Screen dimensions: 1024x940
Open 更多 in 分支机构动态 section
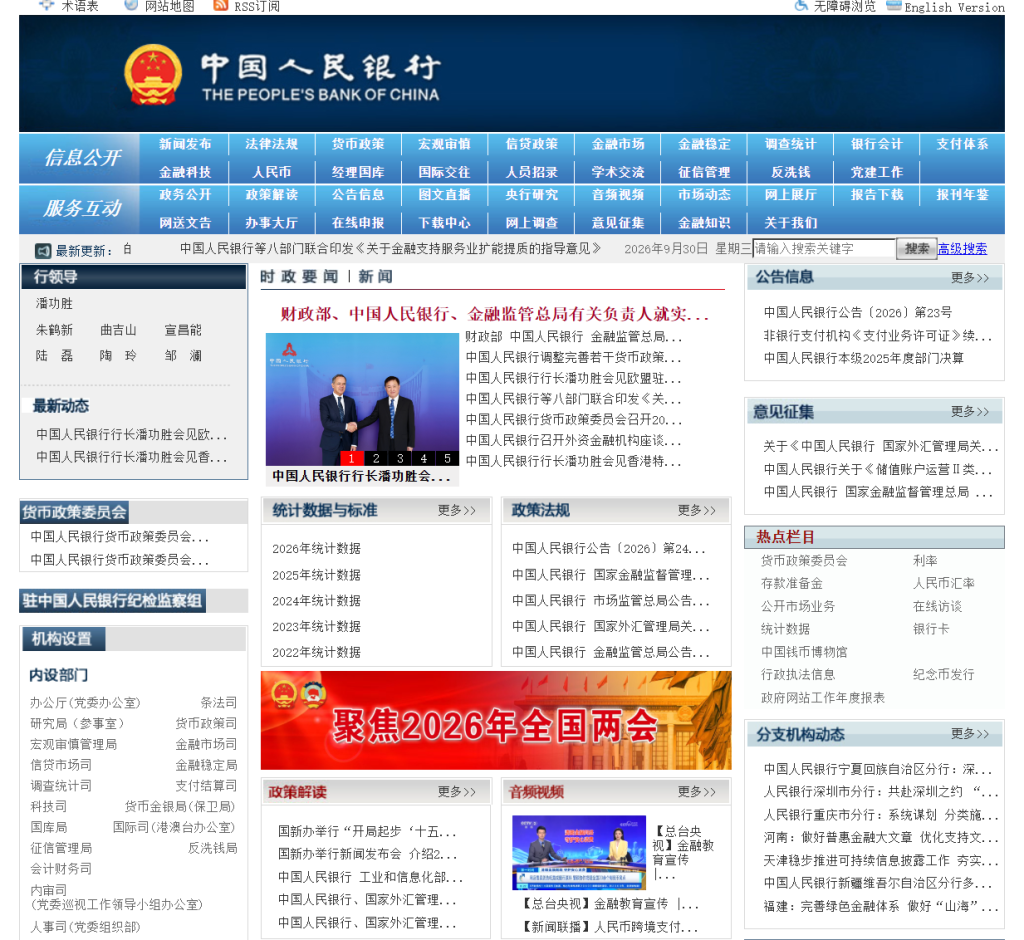pos(969,734)
